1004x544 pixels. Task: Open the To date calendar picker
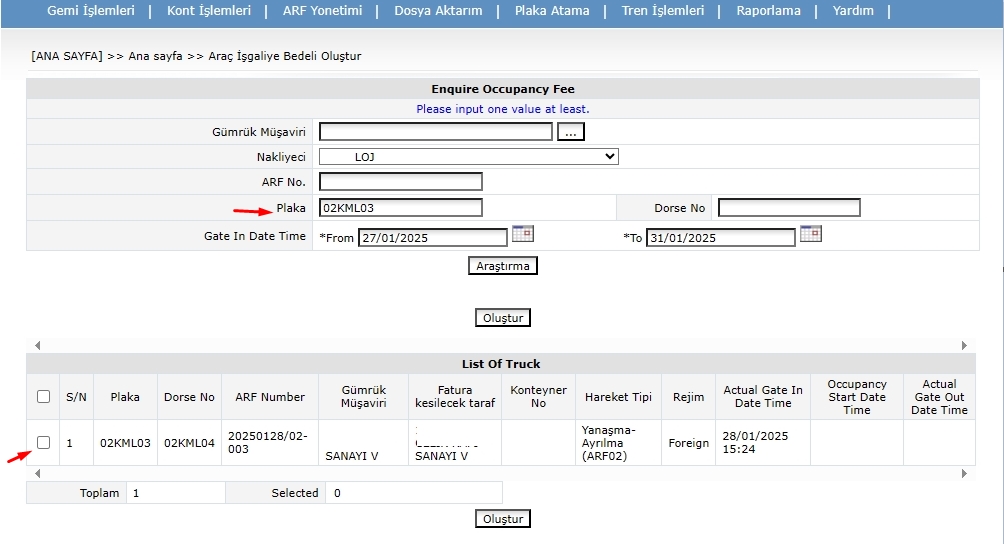point(810,234)
